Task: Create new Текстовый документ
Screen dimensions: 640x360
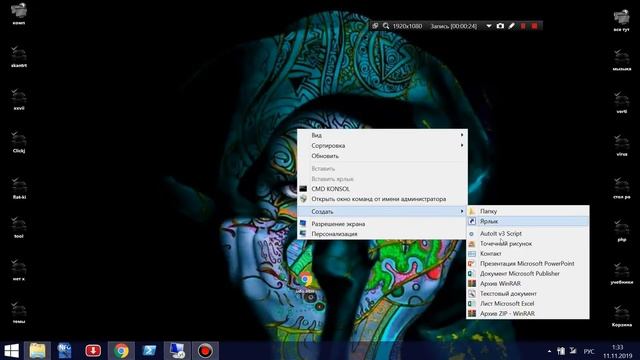Action: (x=528, y=293)
